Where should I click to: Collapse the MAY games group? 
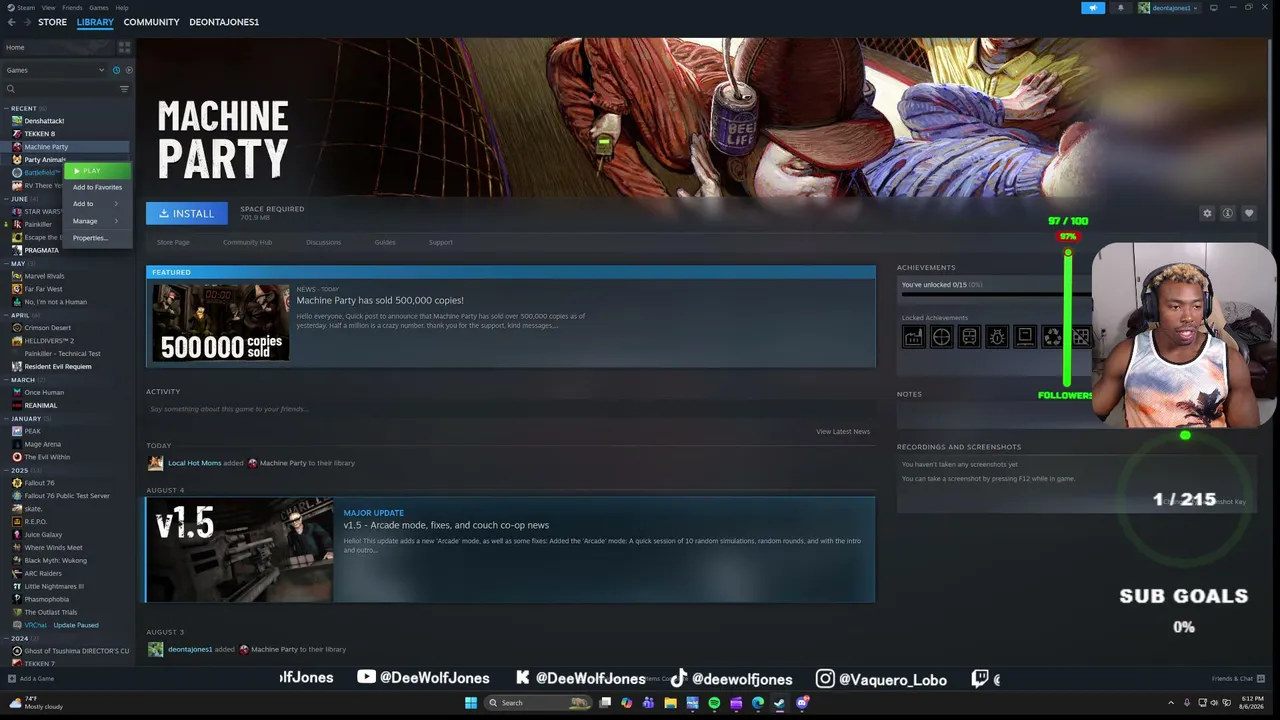pos(6,263)
